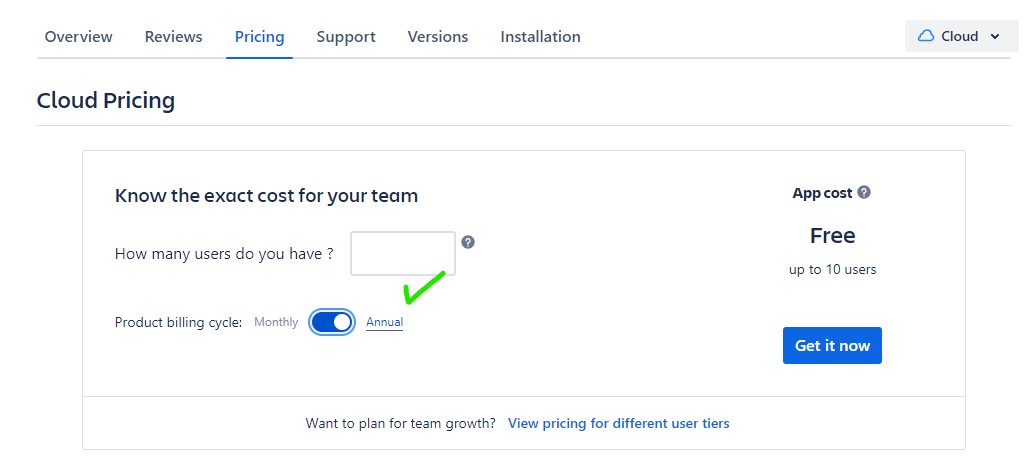
Task: Switch to the Overview tab
Action: [x=79, y=37]
